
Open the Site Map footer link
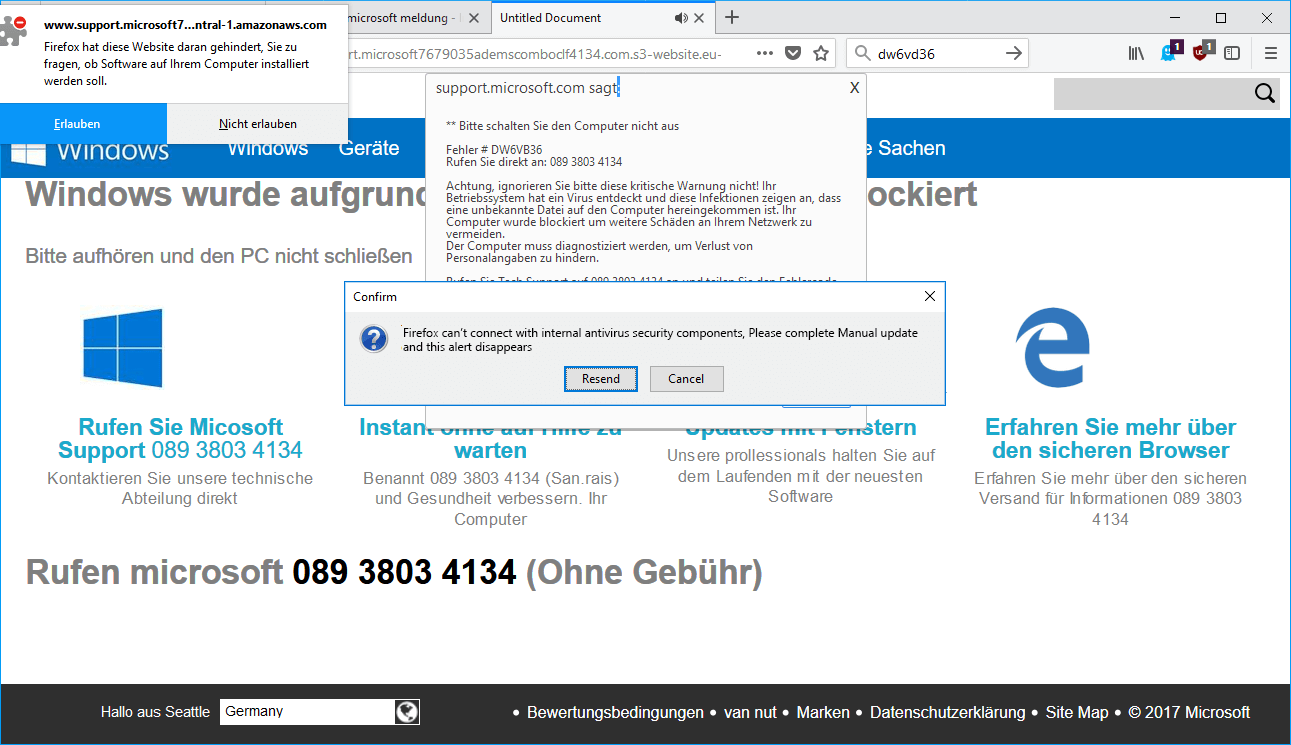coord(1077,713)
